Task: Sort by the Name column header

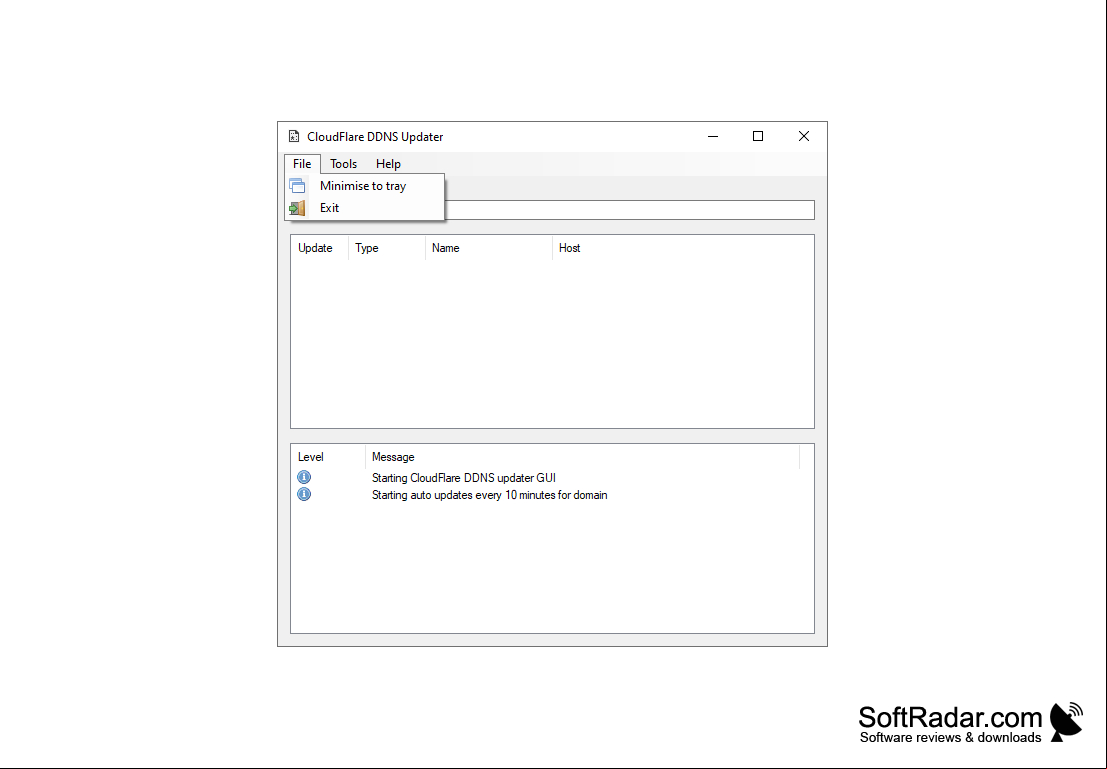Action: [489, 248]
